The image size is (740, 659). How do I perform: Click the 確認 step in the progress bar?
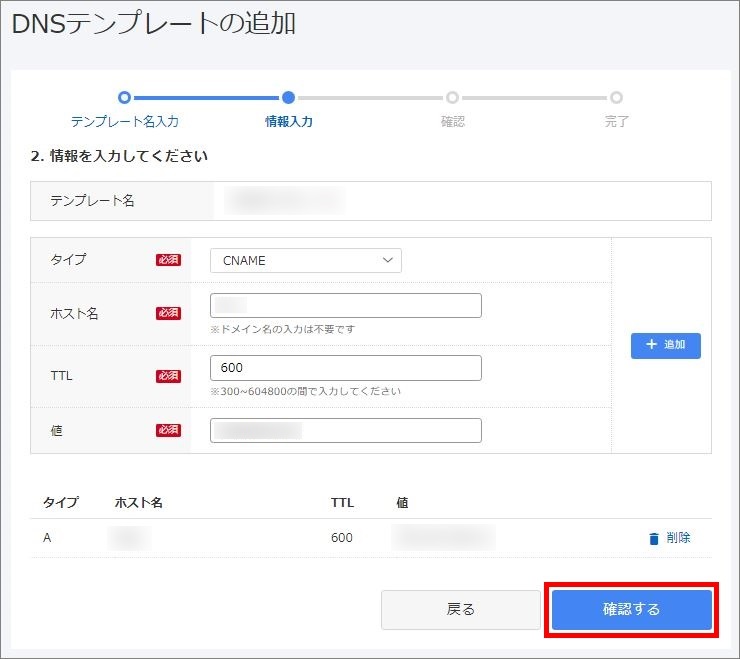(x=452, y=121)
